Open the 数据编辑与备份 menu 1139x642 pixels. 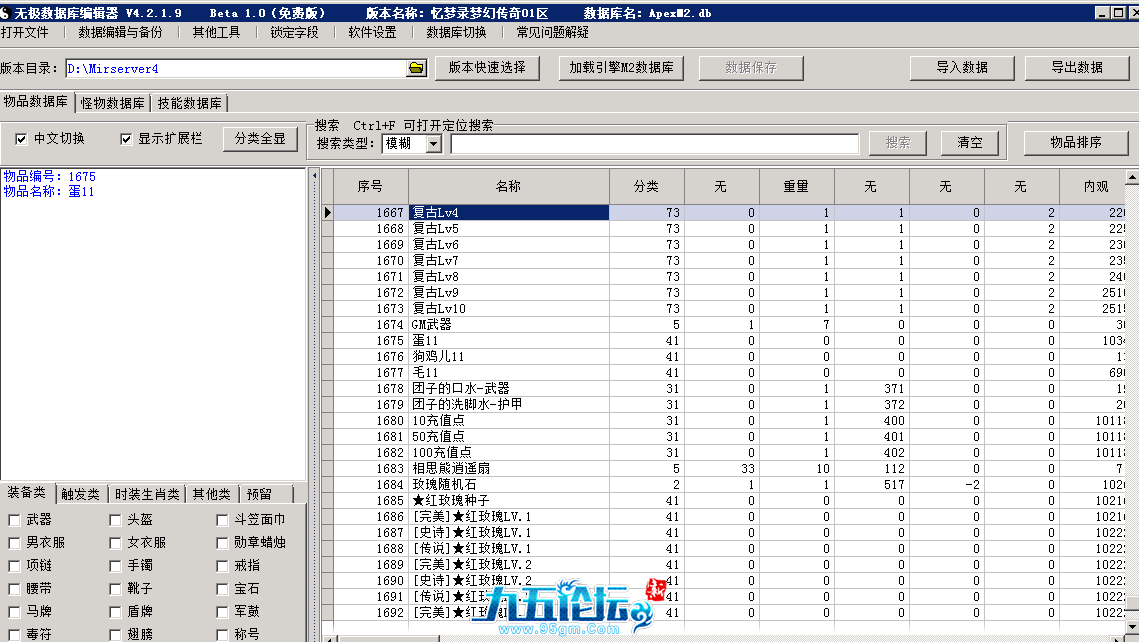pos(120,32)
